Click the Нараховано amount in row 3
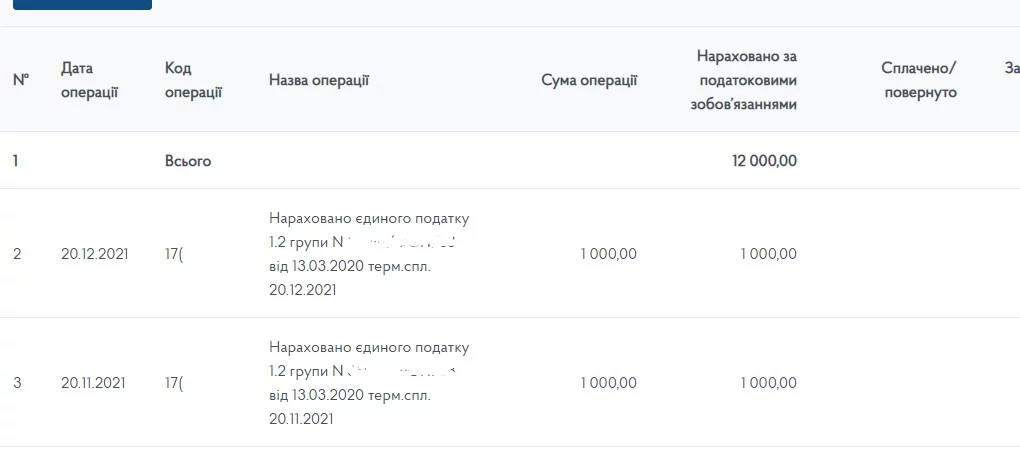This screenshot has height=451, width=1020. tap(768, 383)
